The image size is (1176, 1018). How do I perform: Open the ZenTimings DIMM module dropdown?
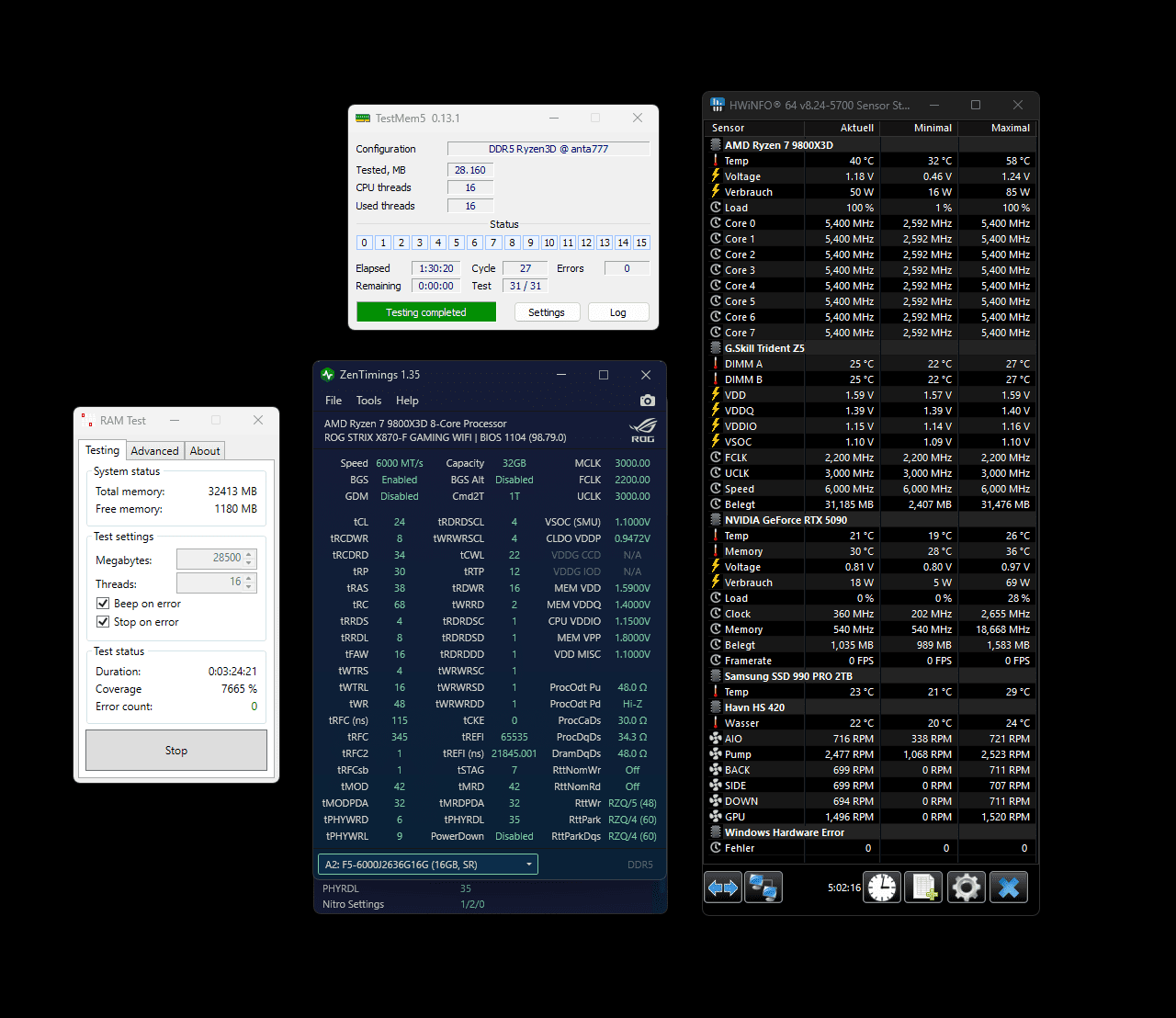(x=428, y=865)
